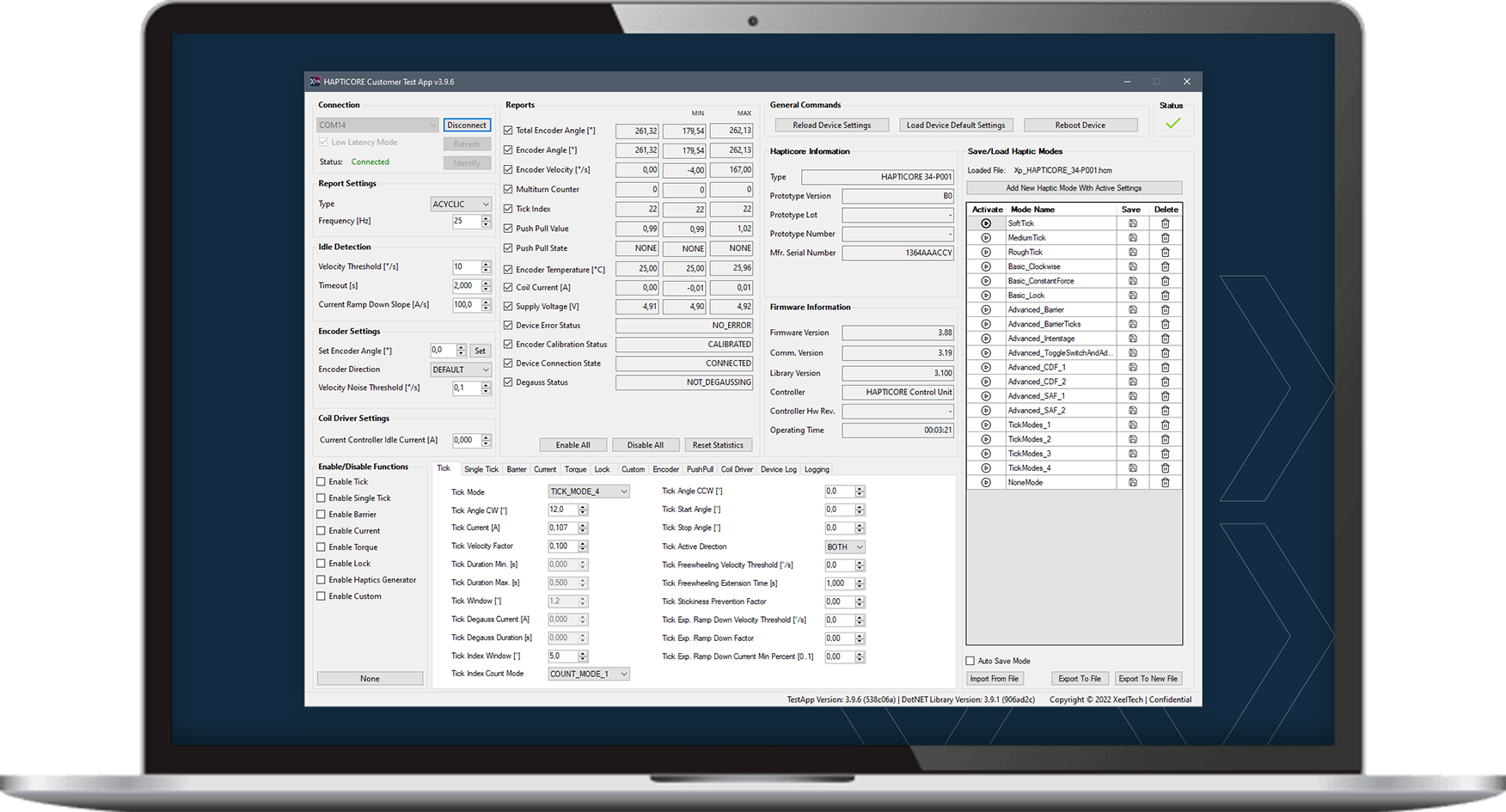This screenshot has height=812, width=1506.
Task: Activate the NoneMode haptic mode
Action: [x=986, y=483]
